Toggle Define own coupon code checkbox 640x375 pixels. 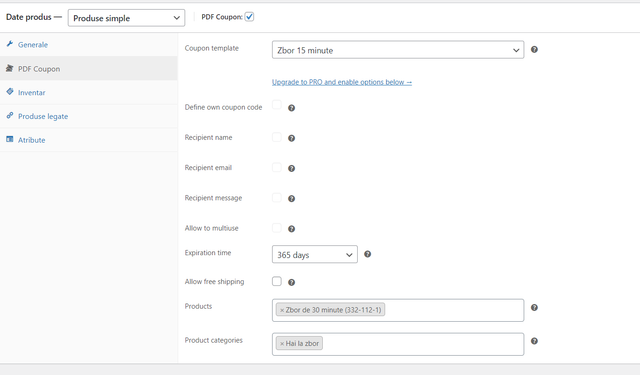(x=277, y=105)
